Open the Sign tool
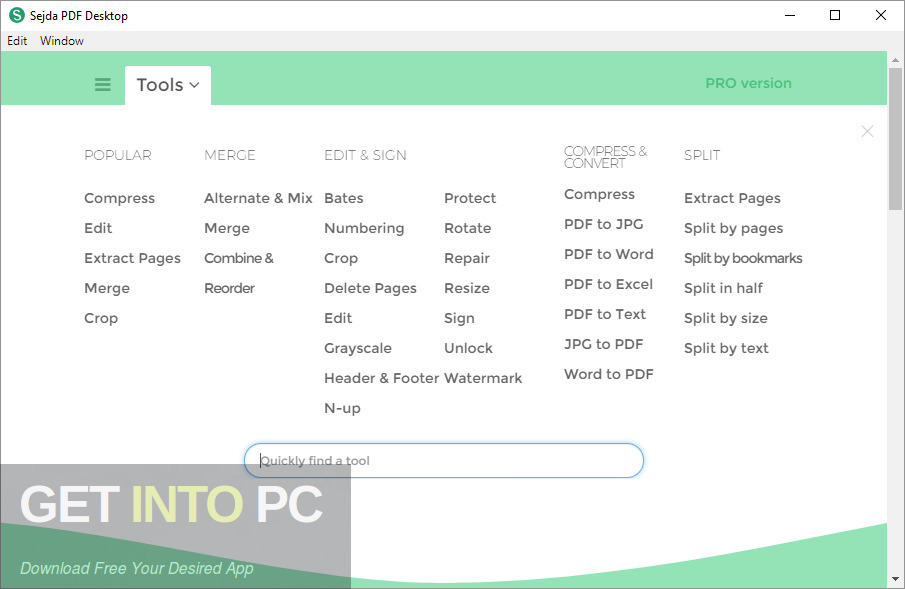This screenshot has width=905, height=589. 459,318
